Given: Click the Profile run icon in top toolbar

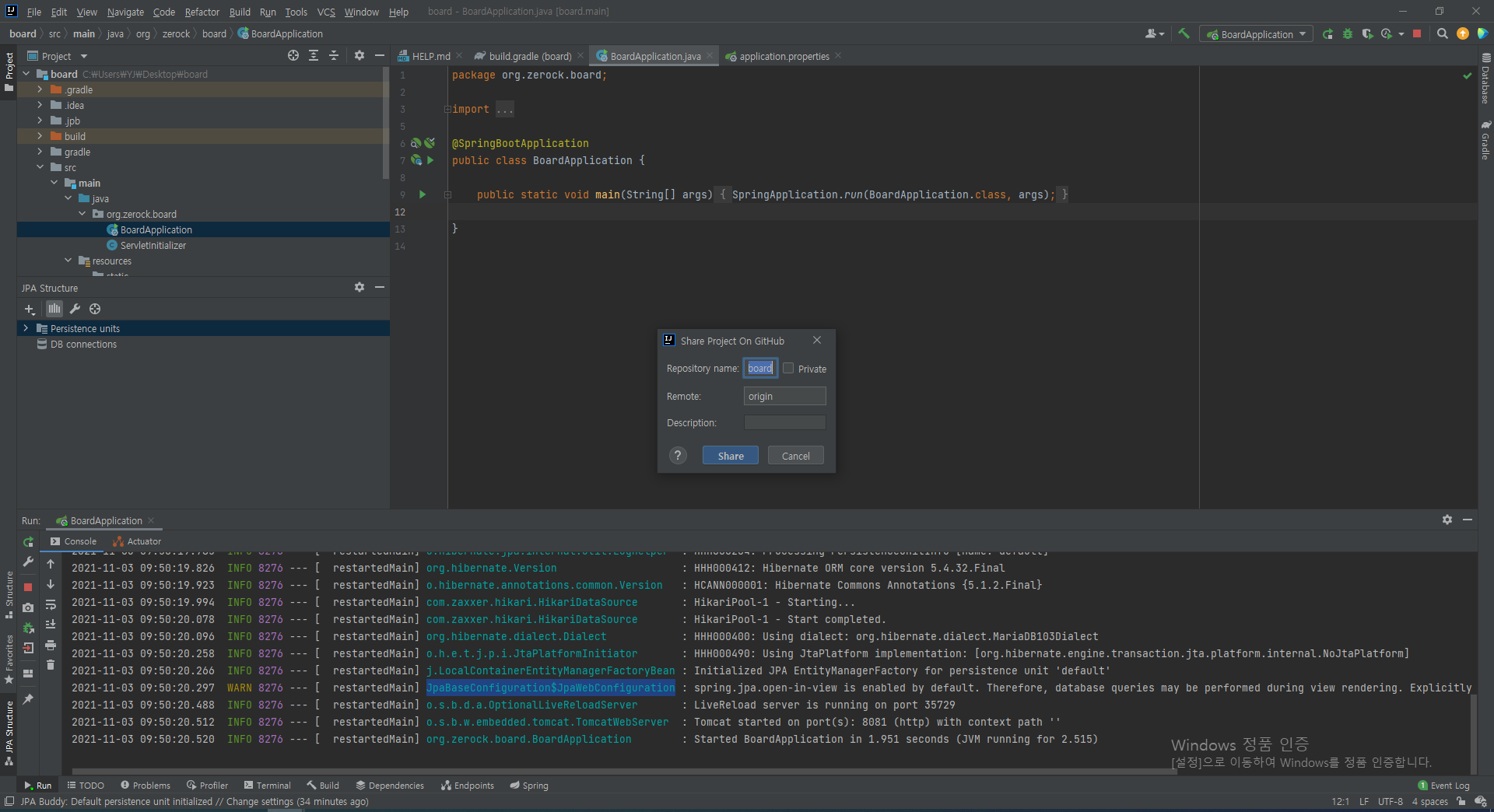Looking at the screenshot, I should tap(1387, 33).
